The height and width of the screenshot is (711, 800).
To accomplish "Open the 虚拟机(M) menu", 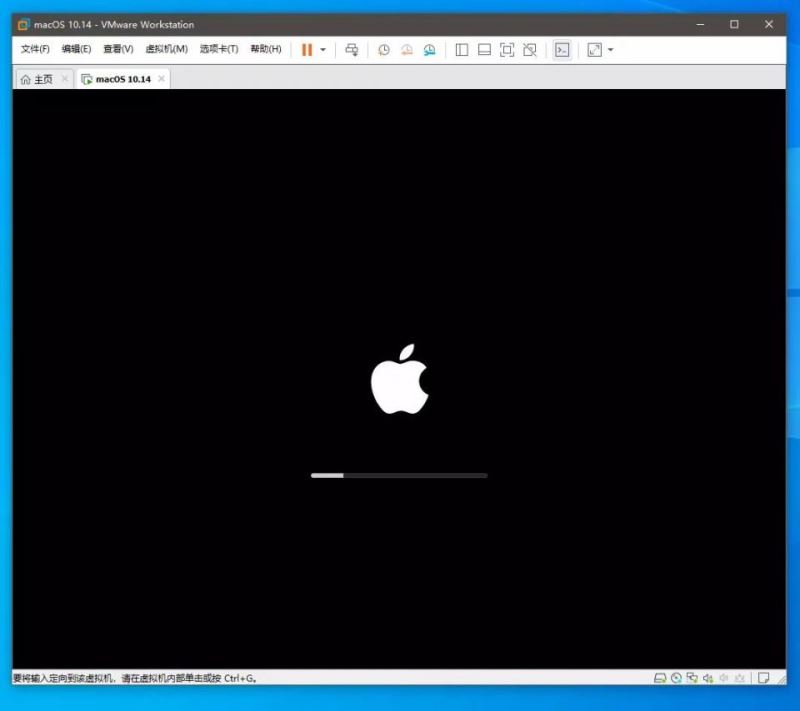I will pyautogui.click(x=167, y=49).
